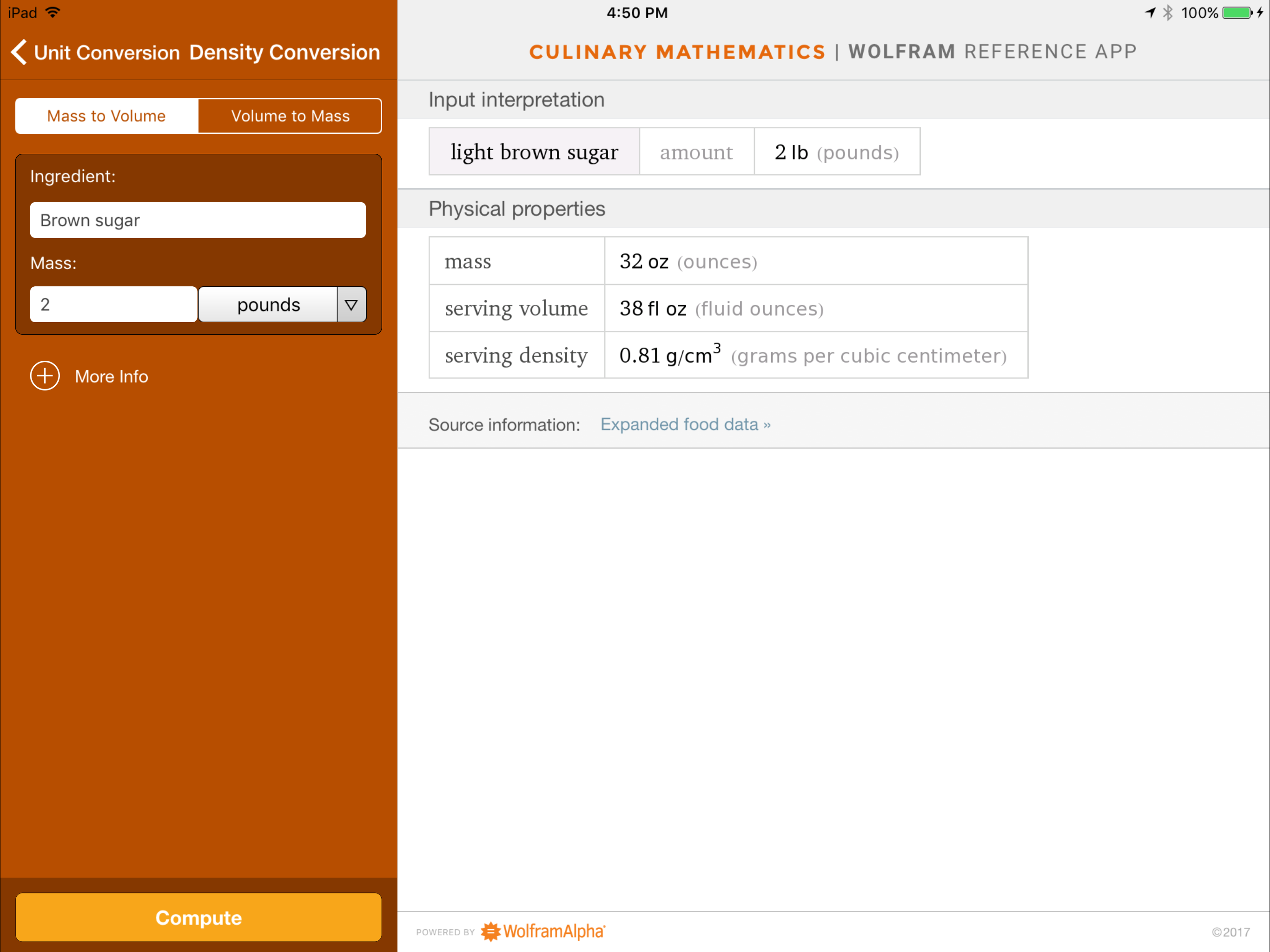Click the Brown sugar ingredient field
Screen dimensions: 1270x952
198,220
